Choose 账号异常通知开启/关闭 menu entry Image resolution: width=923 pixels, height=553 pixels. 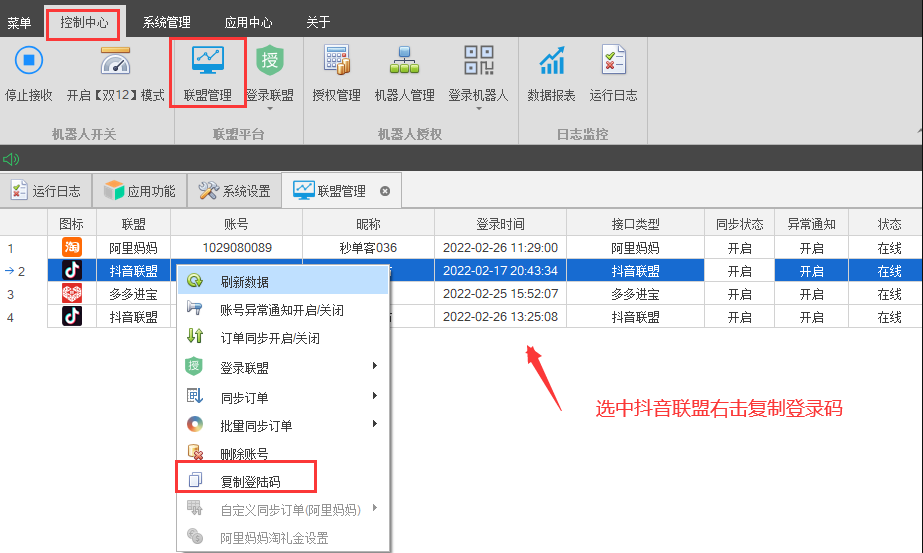[283, 310]
